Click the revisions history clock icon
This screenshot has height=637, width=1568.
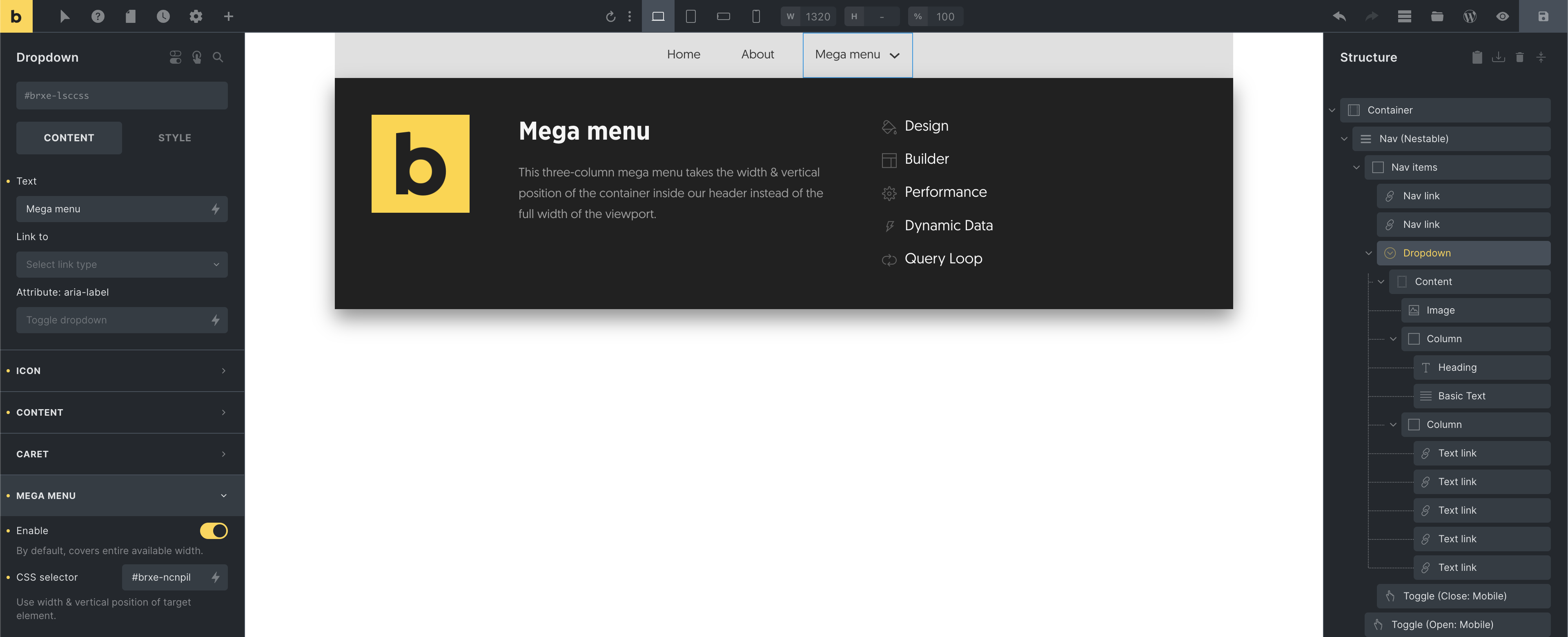click(x=163, y=16)
